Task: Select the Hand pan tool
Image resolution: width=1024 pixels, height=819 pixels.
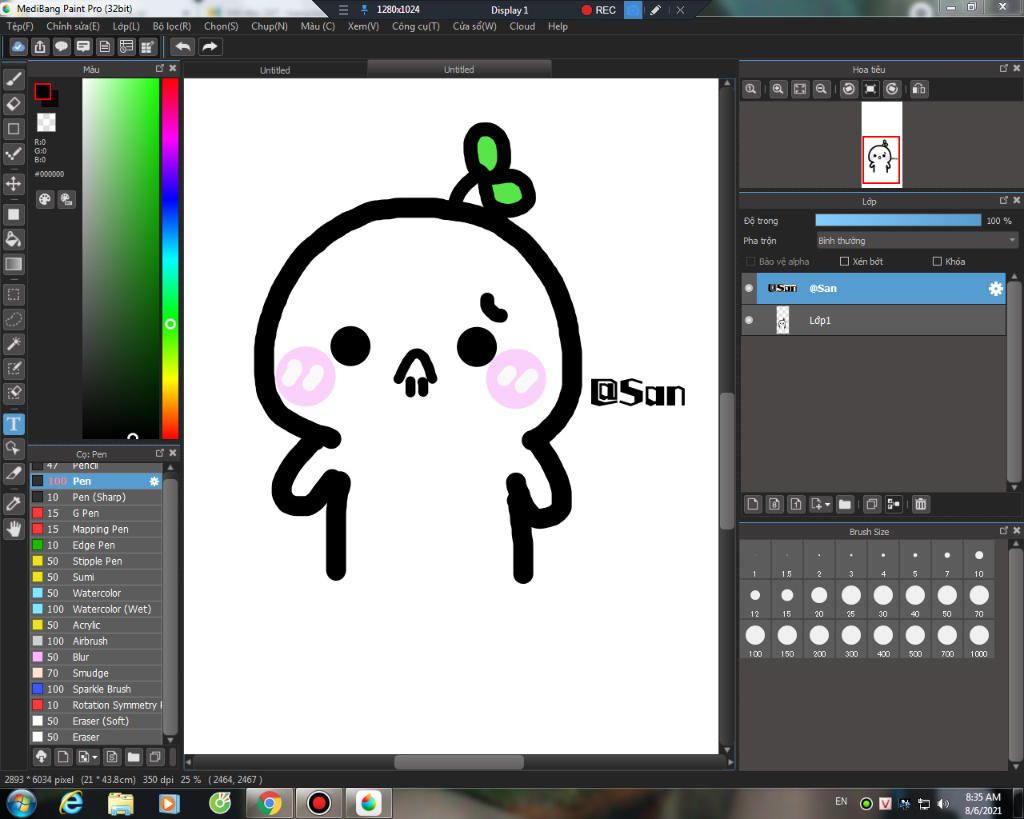Action: (14, 528)
